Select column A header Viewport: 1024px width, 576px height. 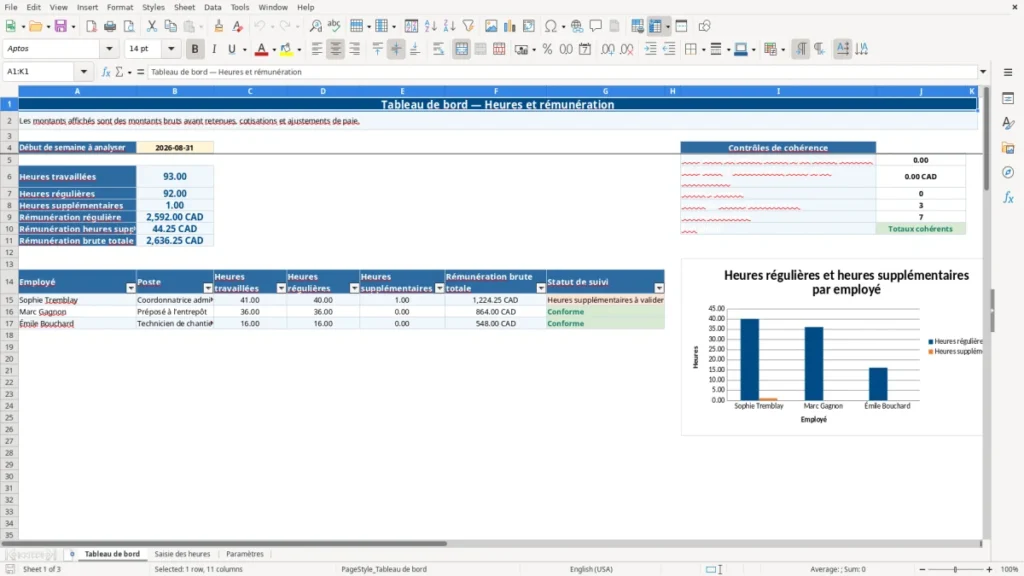click(x=77, y=91)
